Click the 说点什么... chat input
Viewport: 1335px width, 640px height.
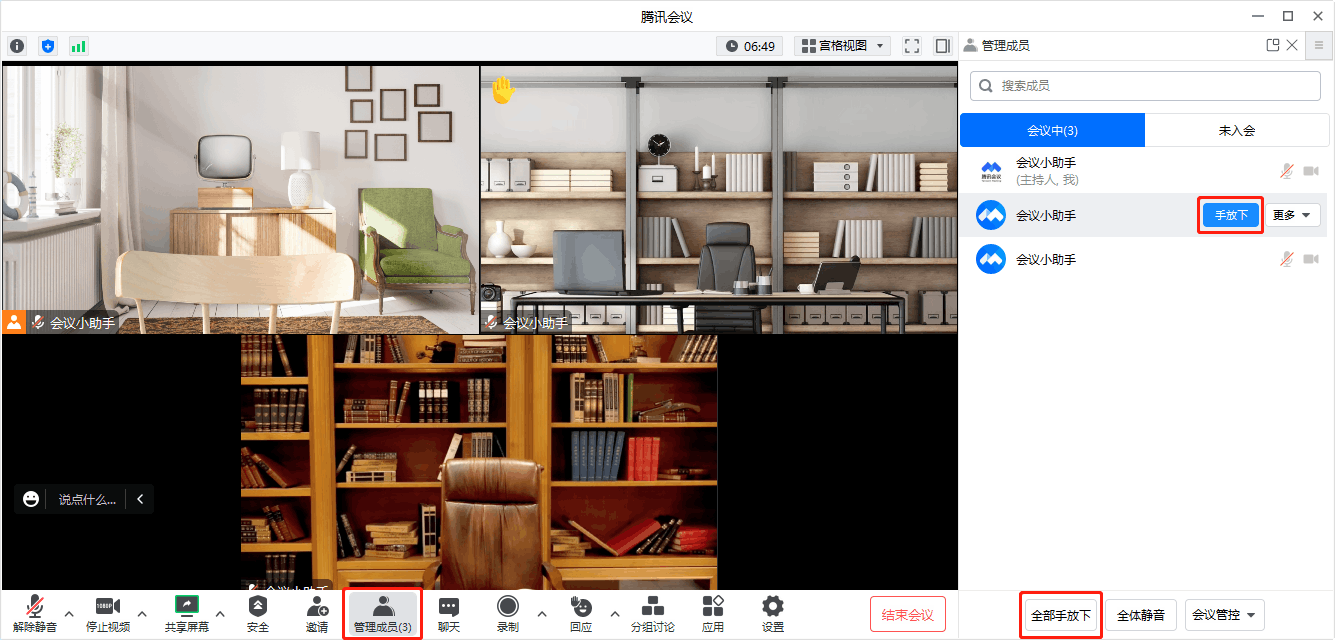86,499
